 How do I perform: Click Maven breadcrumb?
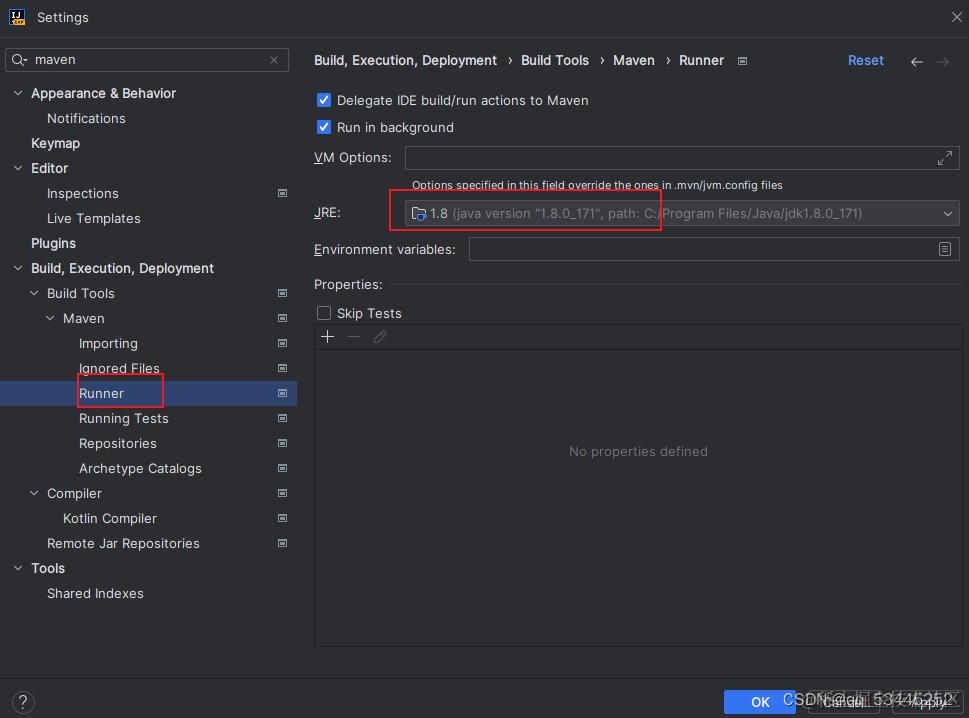pyautogui.click(x=633, y=61)
